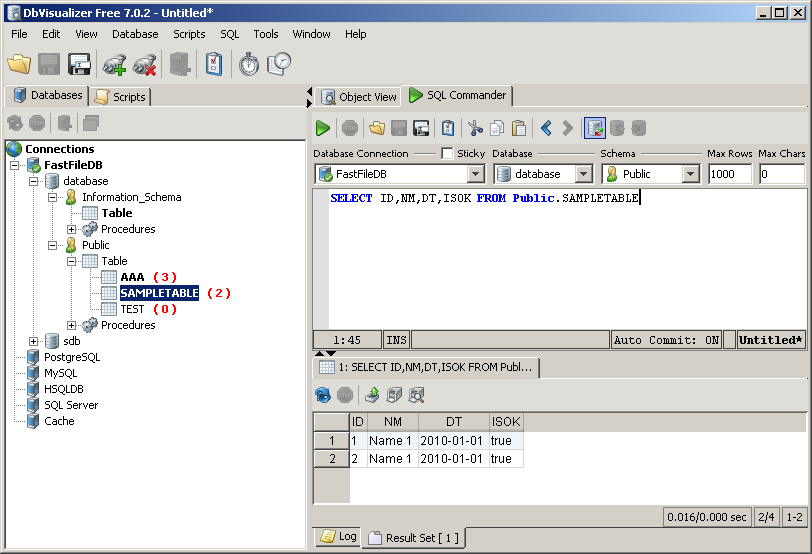Switch to the Scripts tab
The image size is (812, 554).
[x=120, y=97]
